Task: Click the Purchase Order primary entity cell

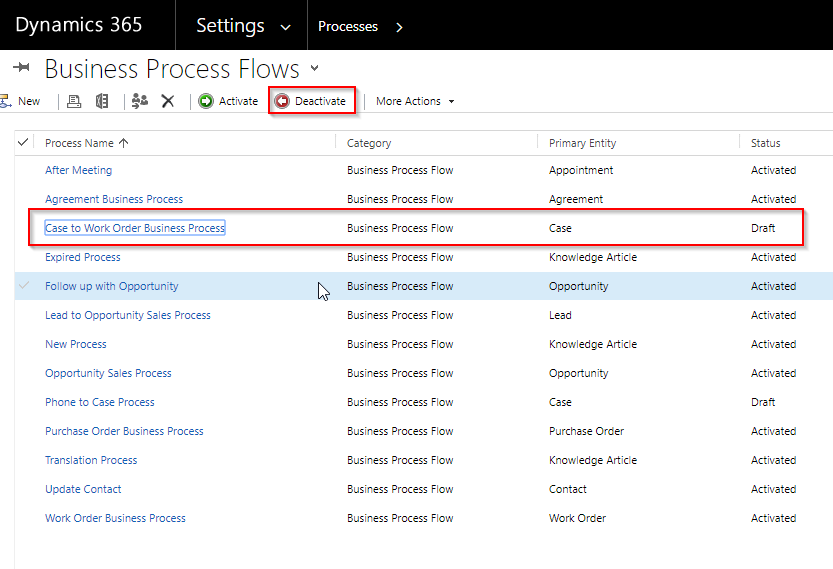Action: (x=586, y=431)
